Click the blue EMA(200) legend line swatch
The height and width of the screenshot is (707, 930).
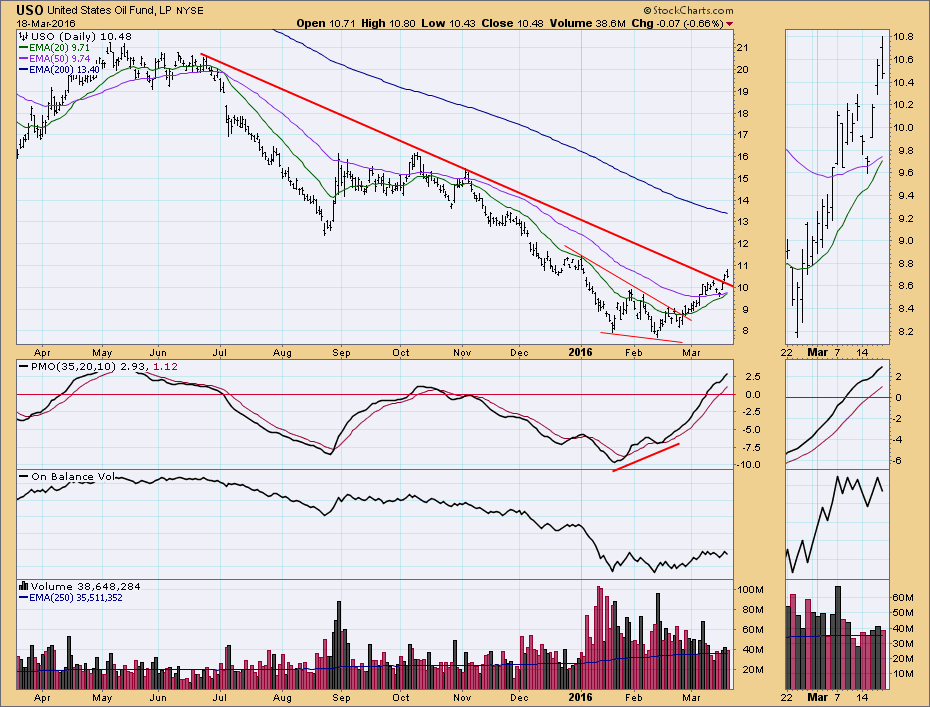23,70
